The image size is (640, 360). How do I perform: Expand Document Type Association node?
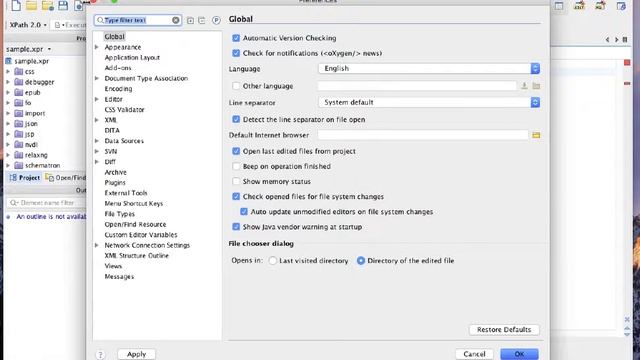tap(97, 78)
